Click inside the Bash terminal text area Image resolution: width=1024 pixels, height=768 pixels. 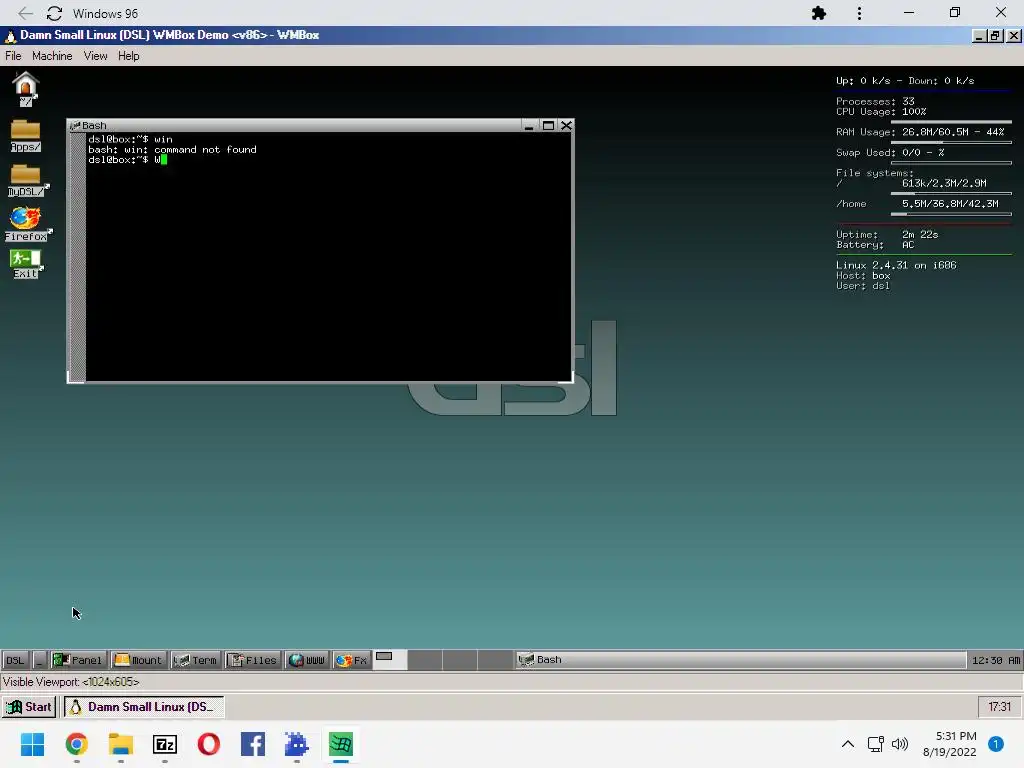point(328,257)
